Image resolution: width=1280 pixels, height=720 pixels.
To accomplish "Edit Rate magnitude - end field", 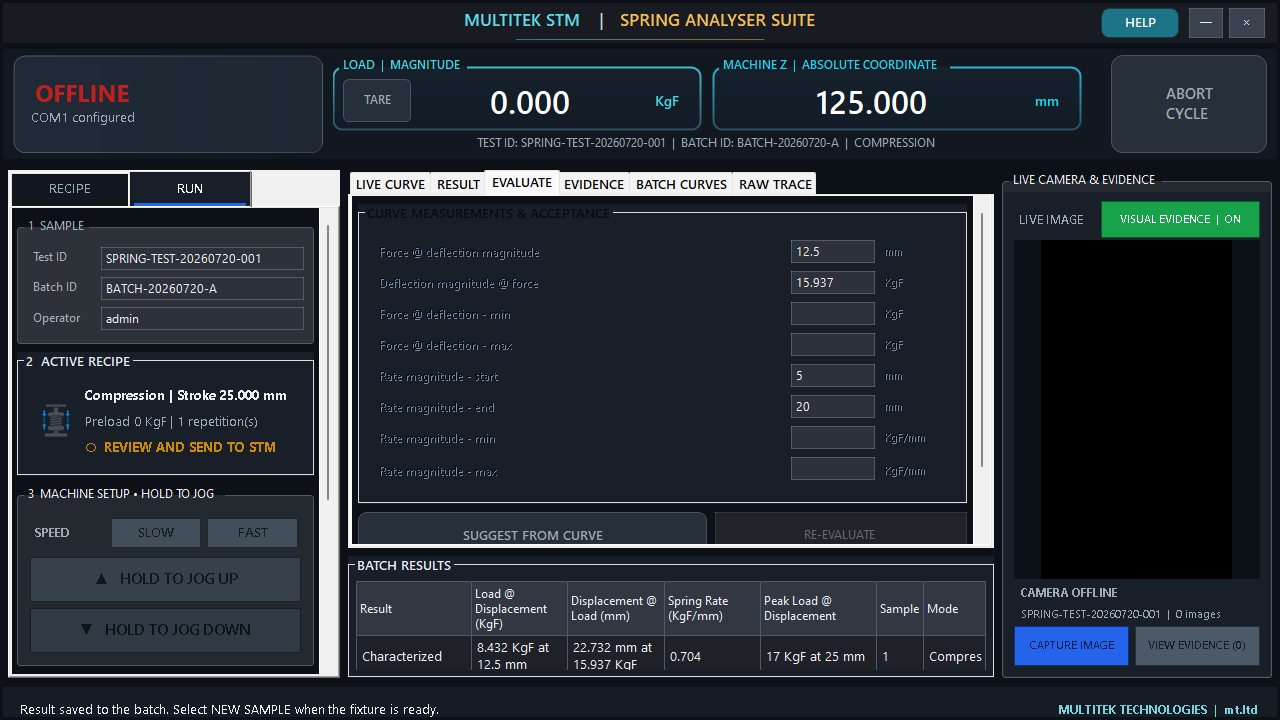I will point(833,407).
